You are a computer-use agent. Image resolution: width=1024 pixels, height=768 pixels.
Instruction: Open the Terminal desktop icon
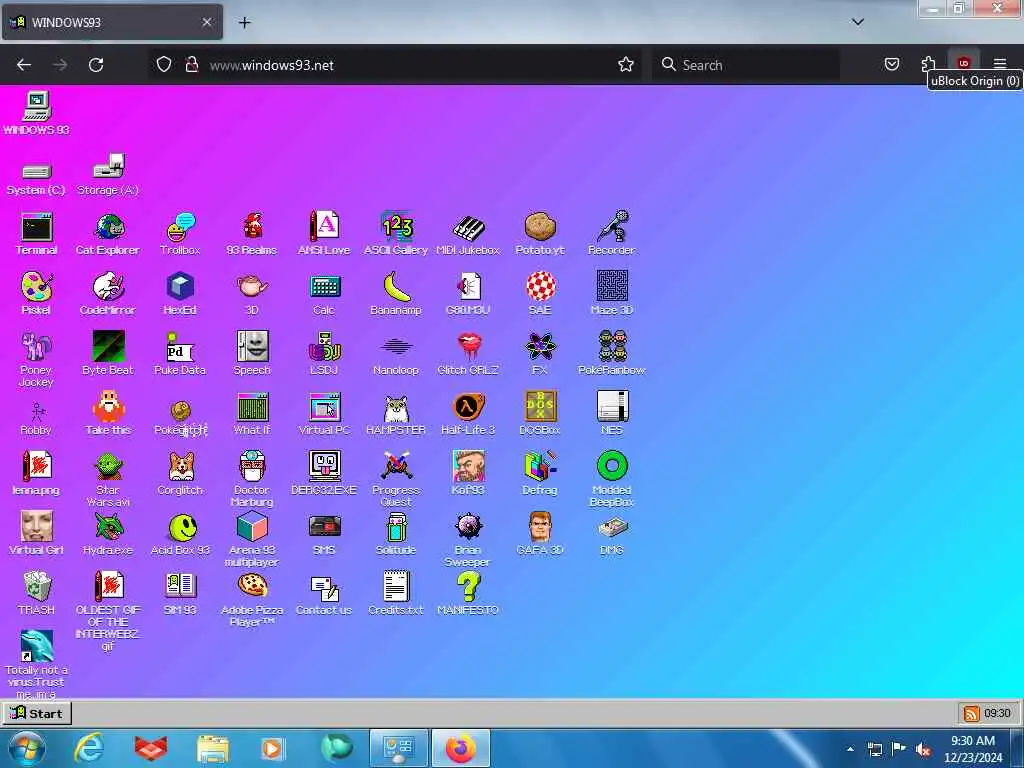(x=36, y=233)
